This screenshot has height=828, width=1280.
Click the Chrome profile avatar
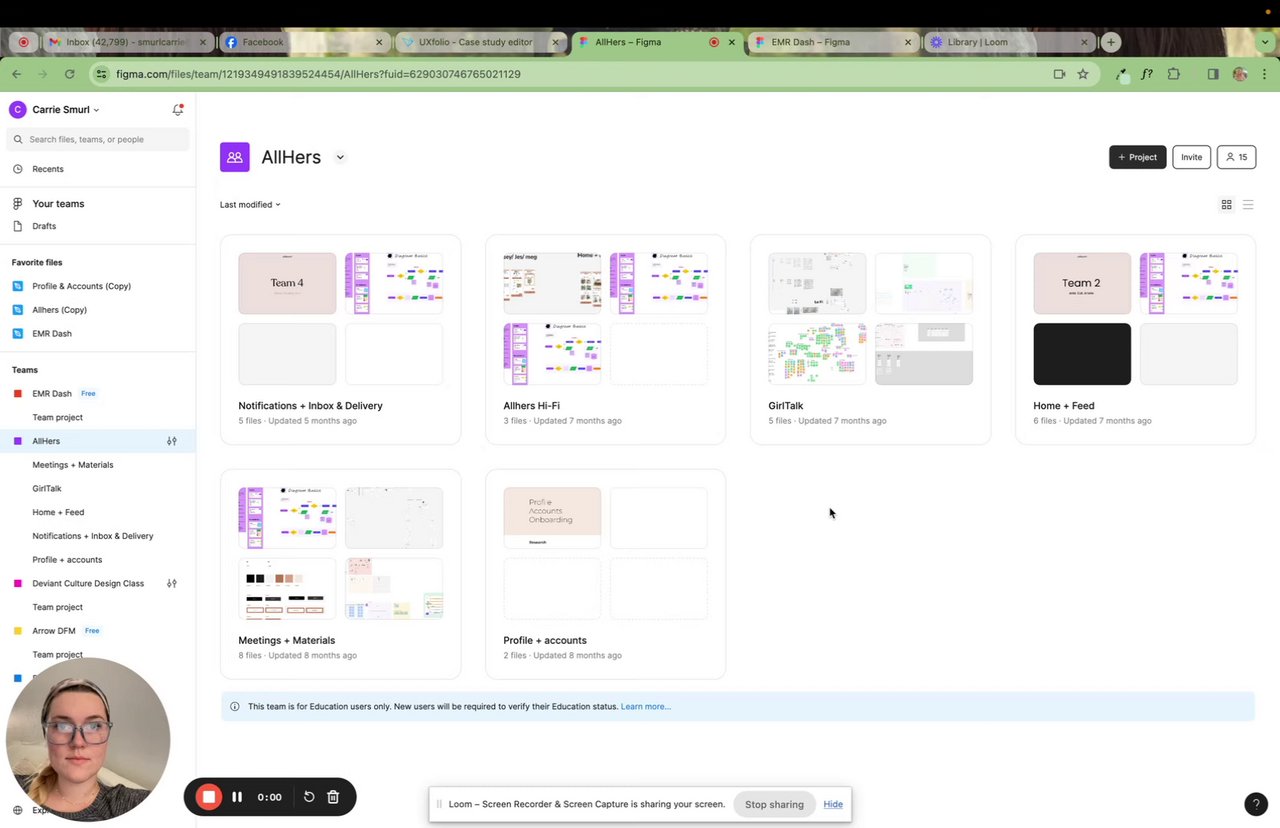[1240, 74]
